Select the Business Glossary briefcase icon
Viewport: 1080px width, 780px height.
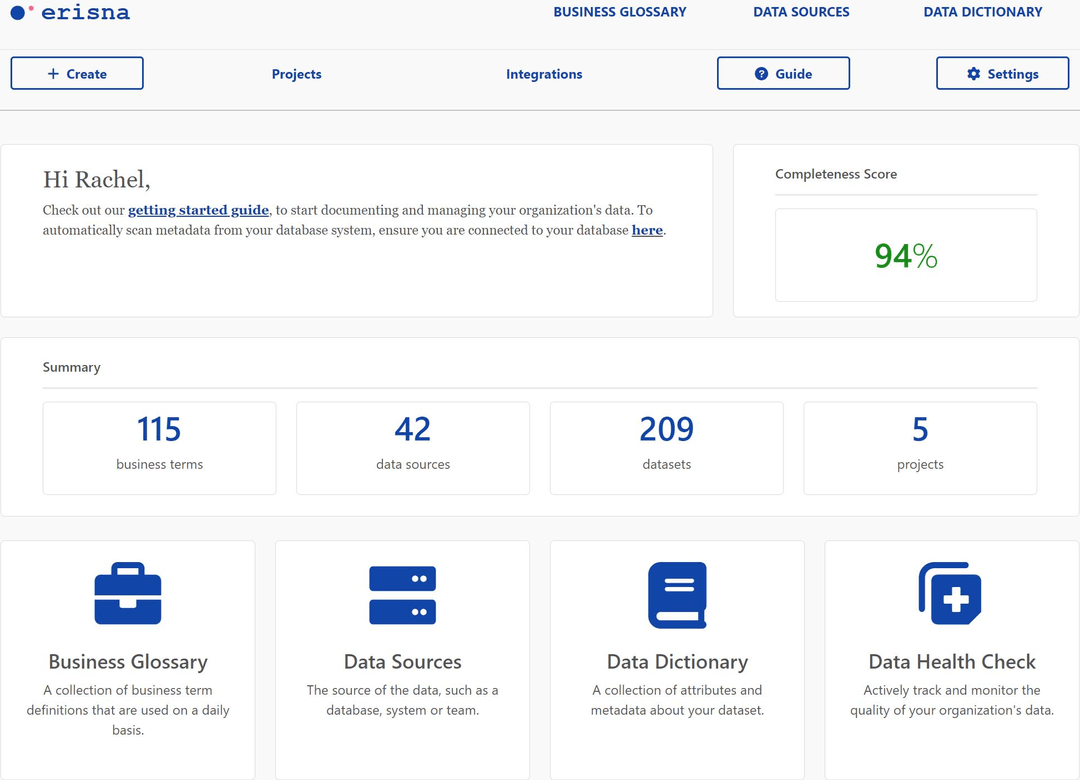127,593
